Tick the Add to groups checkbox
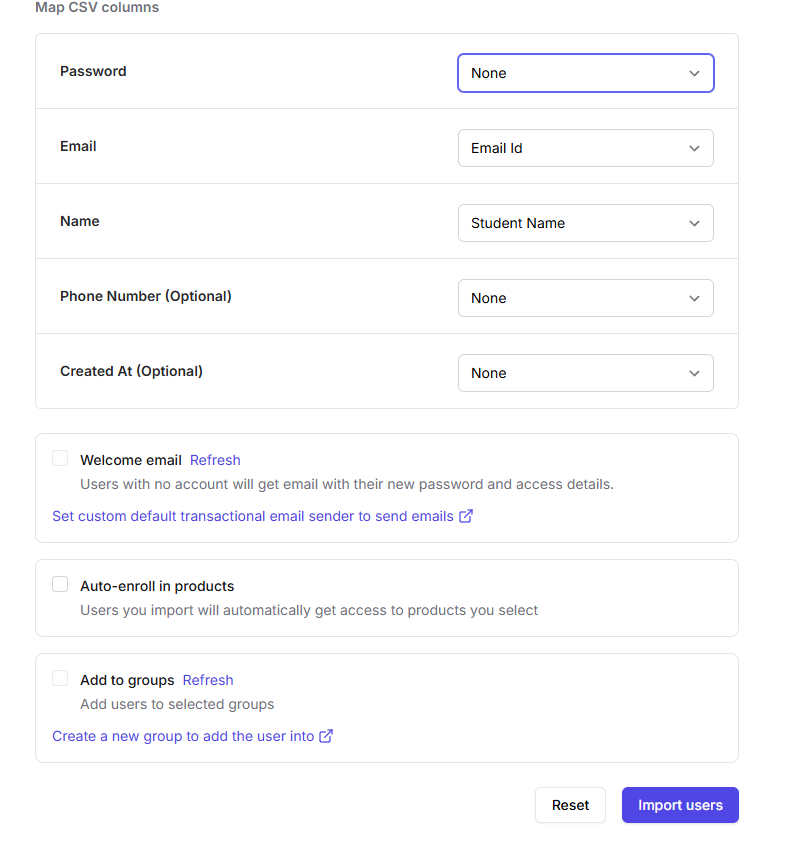The image size is (787, 860). 60,679
